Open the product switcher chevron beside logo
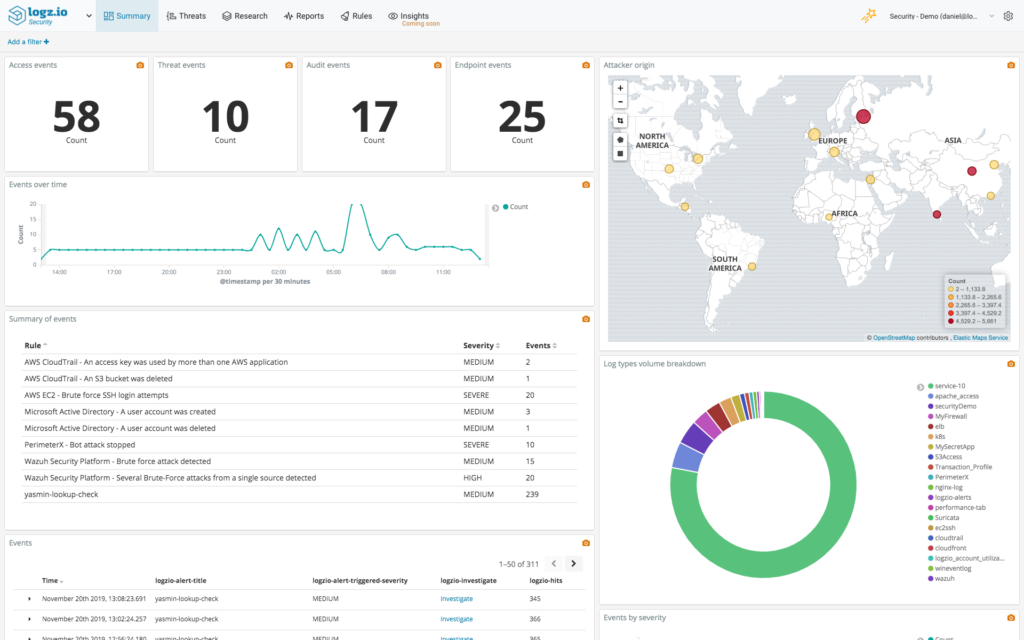This screenshot has height=640, width=1024. pyautogui.click(x=89, y=16)
